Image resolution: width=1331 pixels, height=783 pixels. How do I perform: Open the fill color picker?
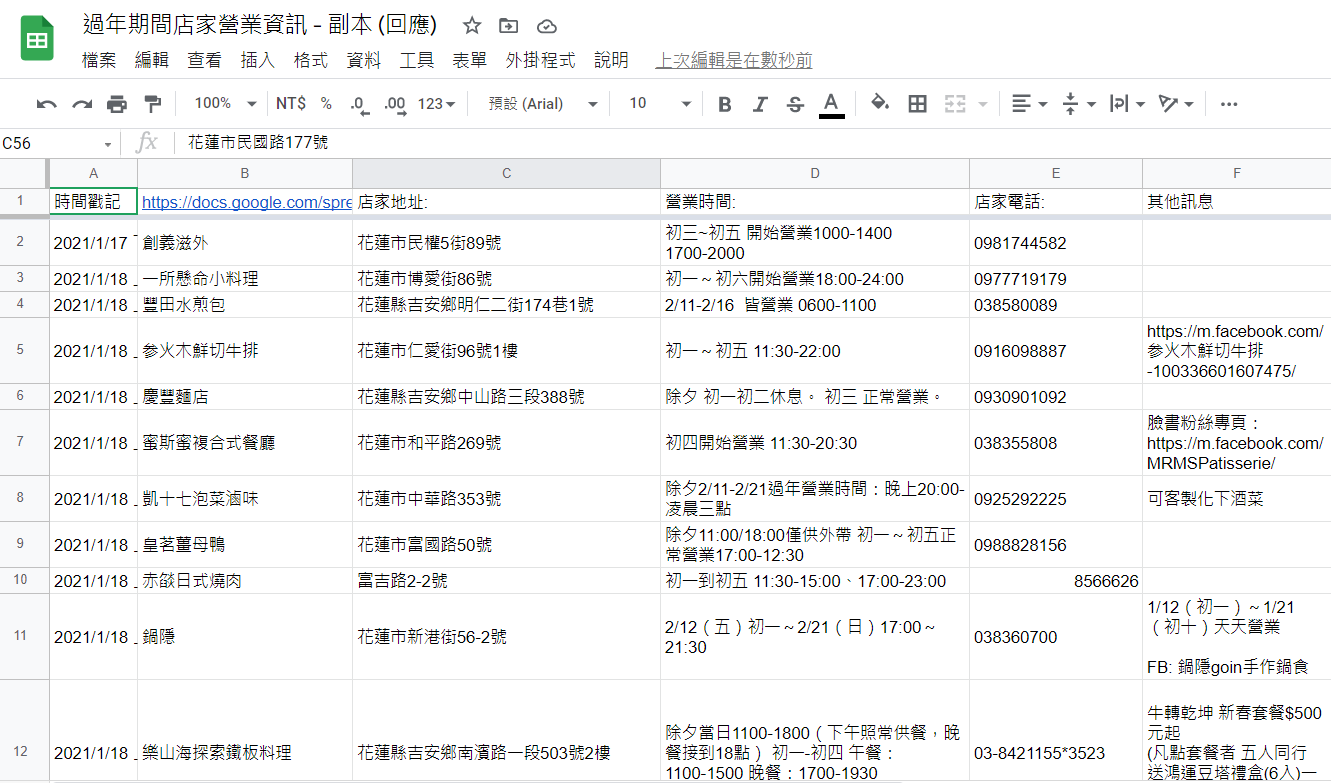[x=880, y=104]
